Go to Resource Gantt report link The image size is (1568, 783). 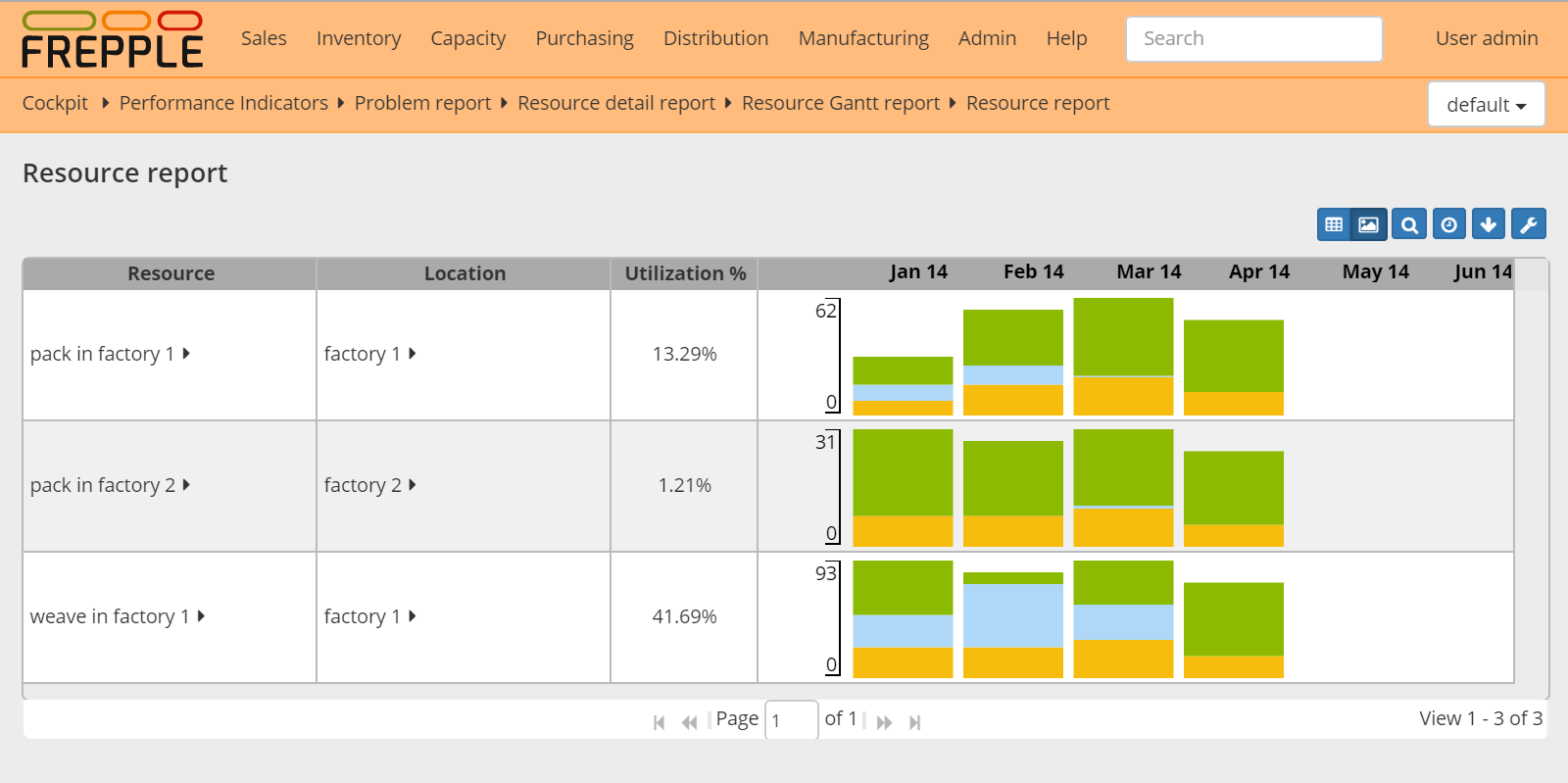[x=840, y=103]
